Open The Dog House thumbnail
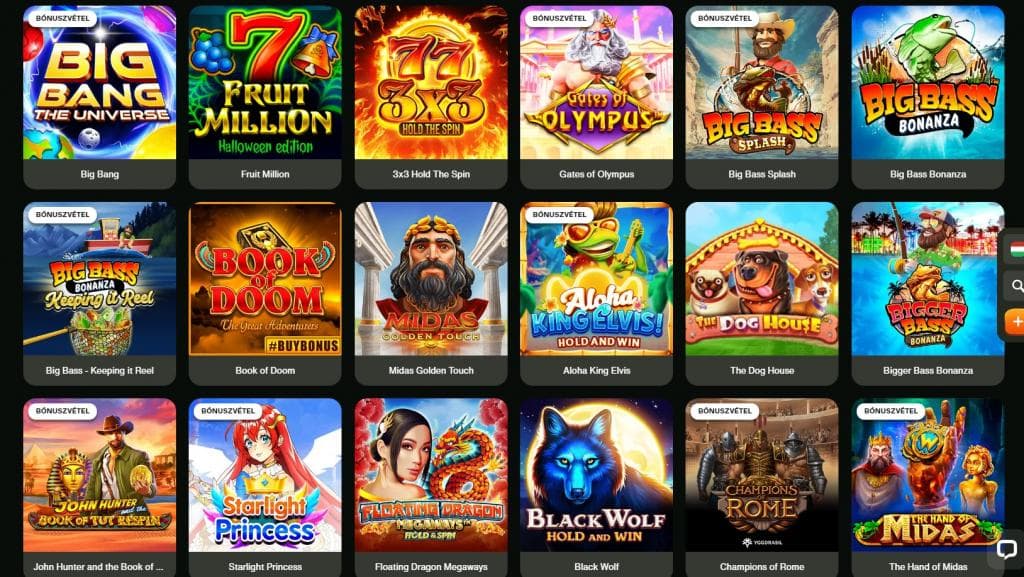 pyautogui.click(x=762, y=279)
